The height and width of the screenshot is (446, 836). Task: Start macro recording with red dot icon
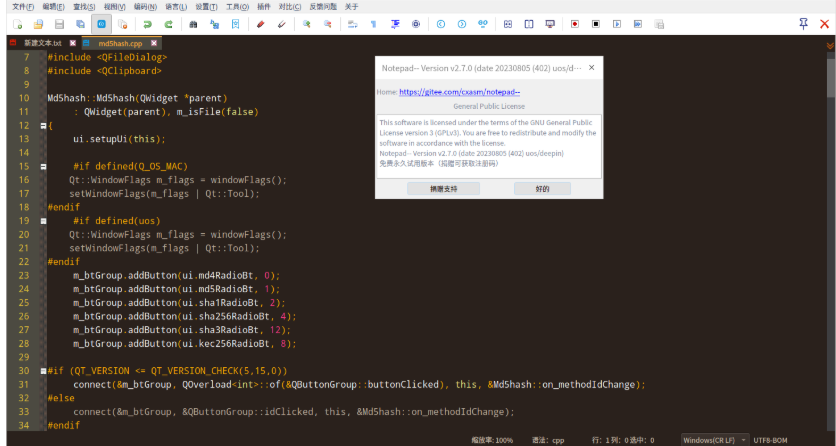click(575, 24)
